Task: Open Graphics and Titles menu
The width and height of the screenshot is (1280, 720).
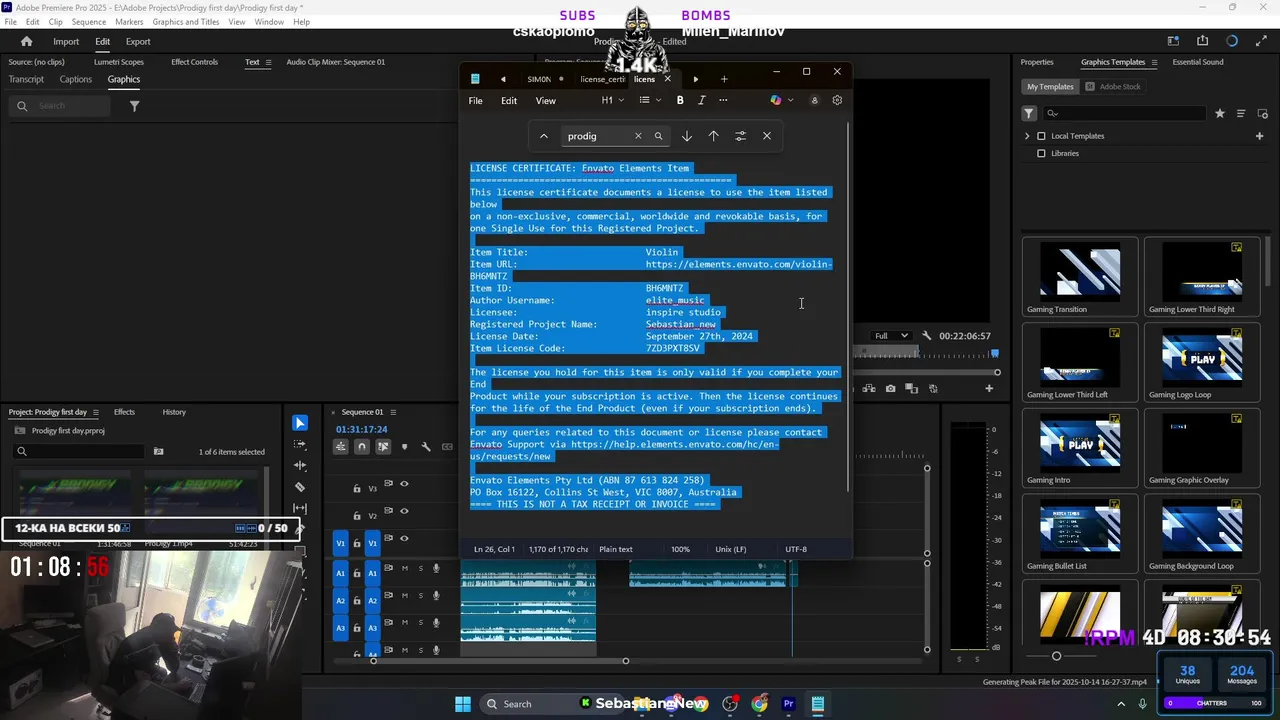Action: point(186,21)
